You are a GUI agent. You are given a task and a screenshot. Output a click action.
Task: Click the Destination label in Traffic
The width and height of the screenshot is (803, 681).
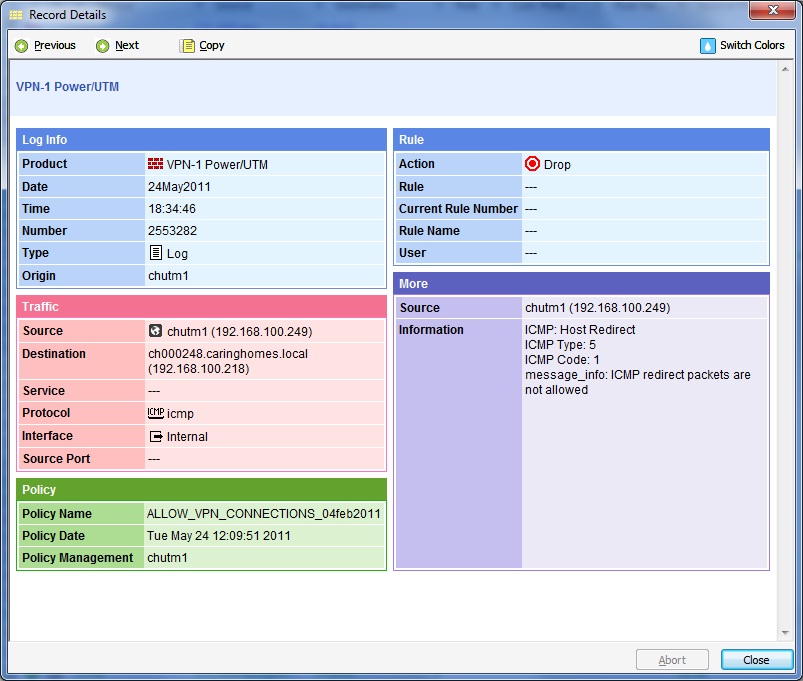54,354
